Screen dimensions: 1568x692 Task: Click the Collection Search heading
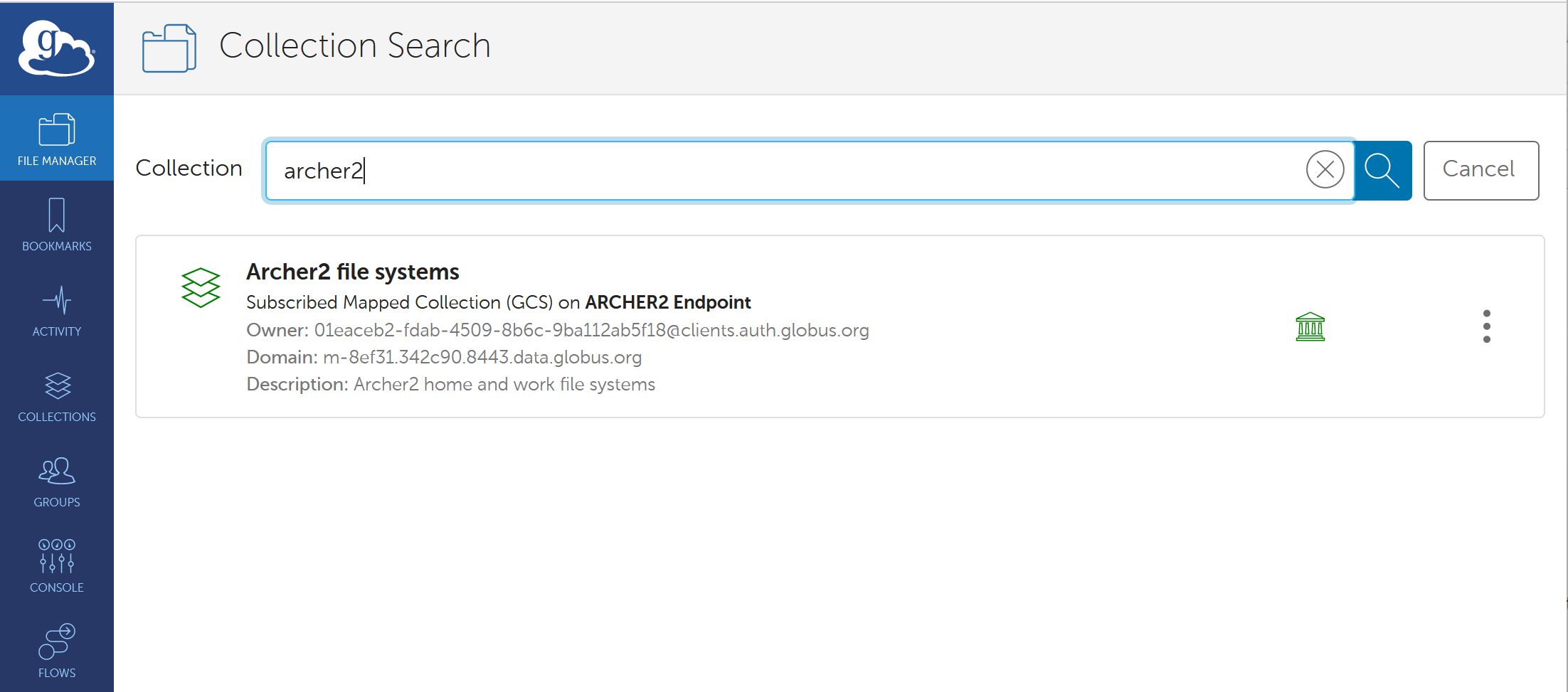pos(355,46)
